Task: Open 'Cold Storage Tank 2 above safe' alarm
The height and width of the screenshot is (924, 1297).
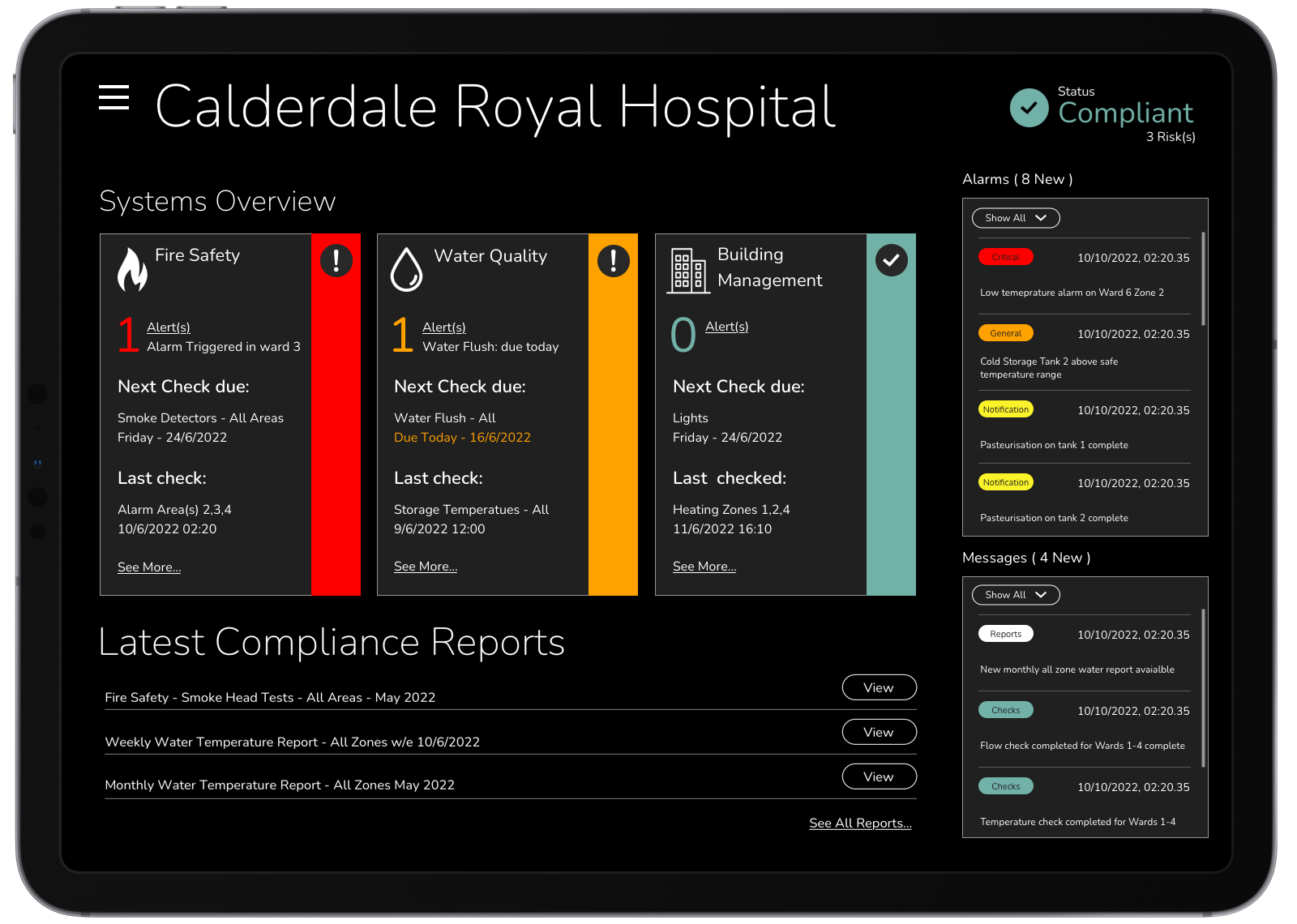Action: pyautogui.click(x=1049, y=368)
